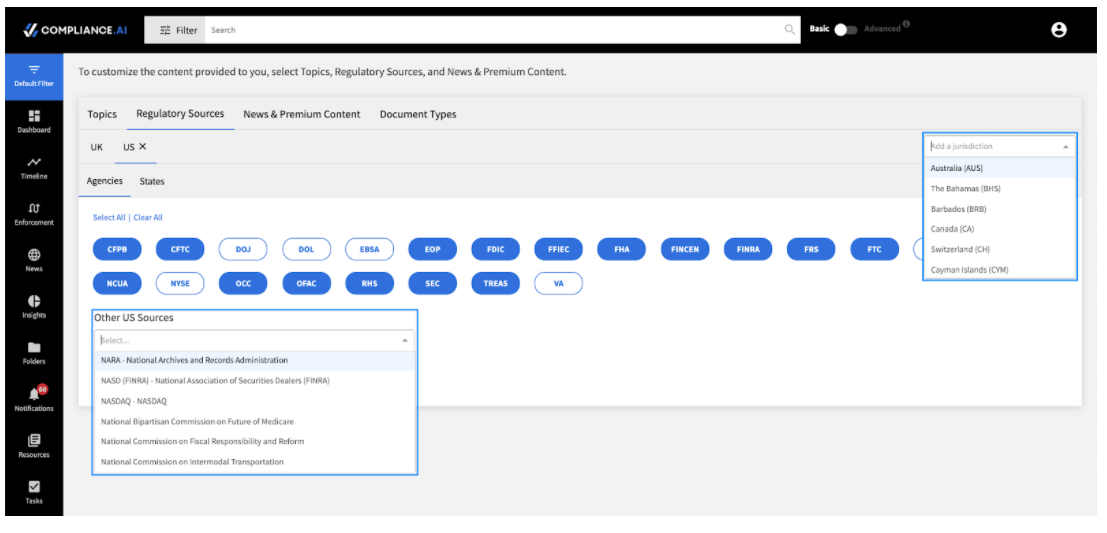Go to Enforcement in the sidebar

[x=34, y=215]
